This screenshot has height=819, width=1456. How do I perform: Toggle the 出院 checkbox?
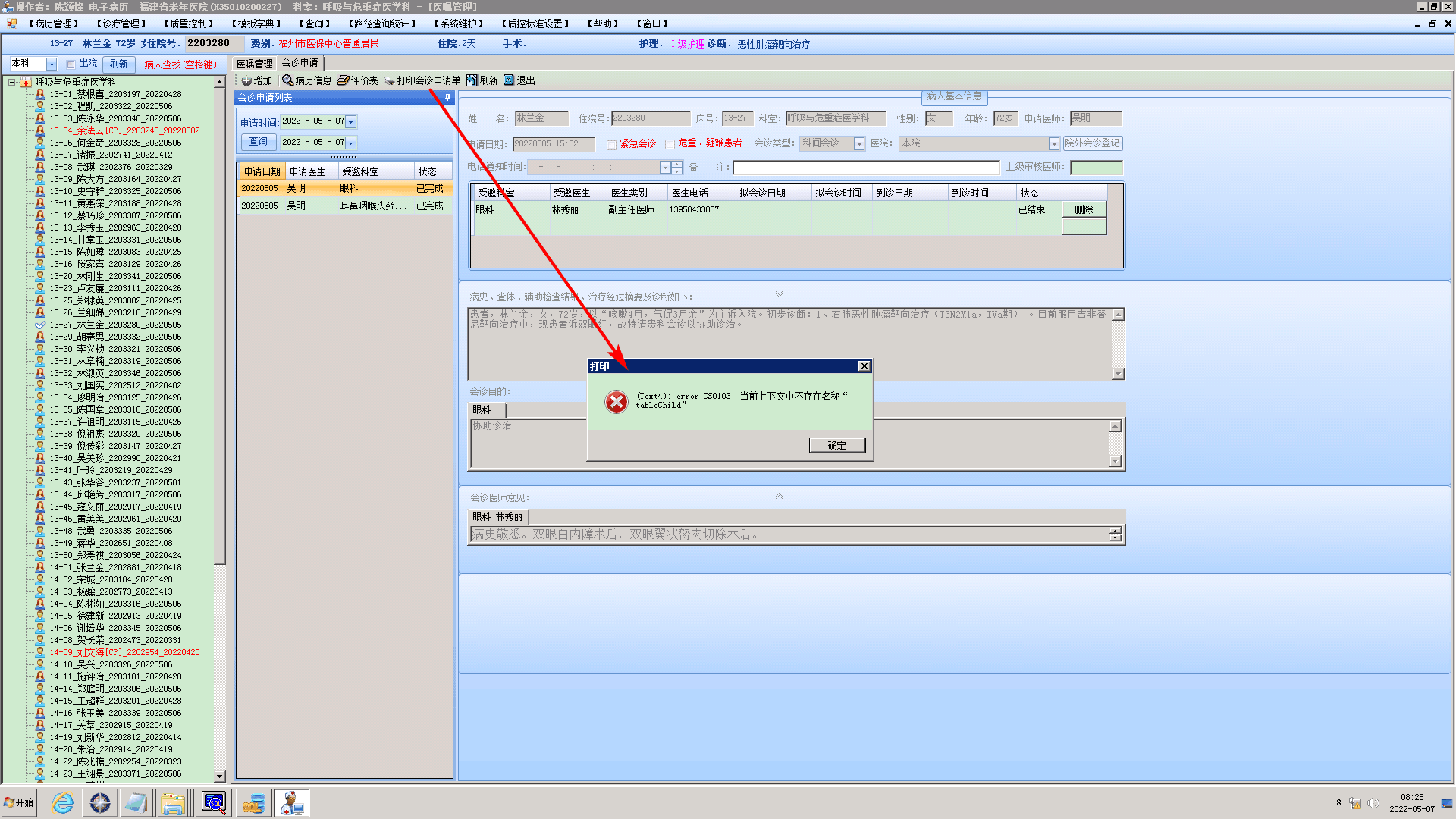pos(71,64)
